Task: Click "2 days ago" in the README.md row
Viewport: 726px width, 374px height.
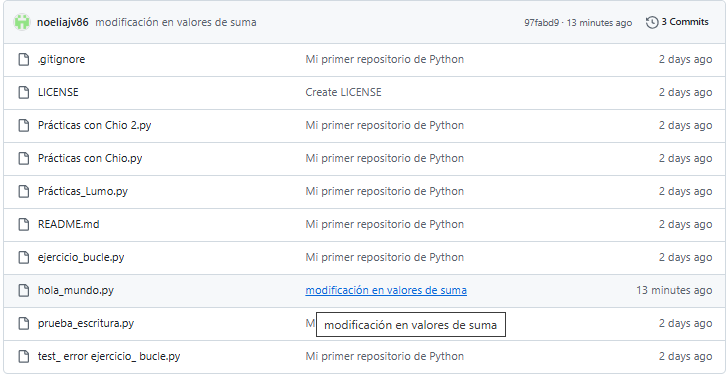Action: point(685,224)
